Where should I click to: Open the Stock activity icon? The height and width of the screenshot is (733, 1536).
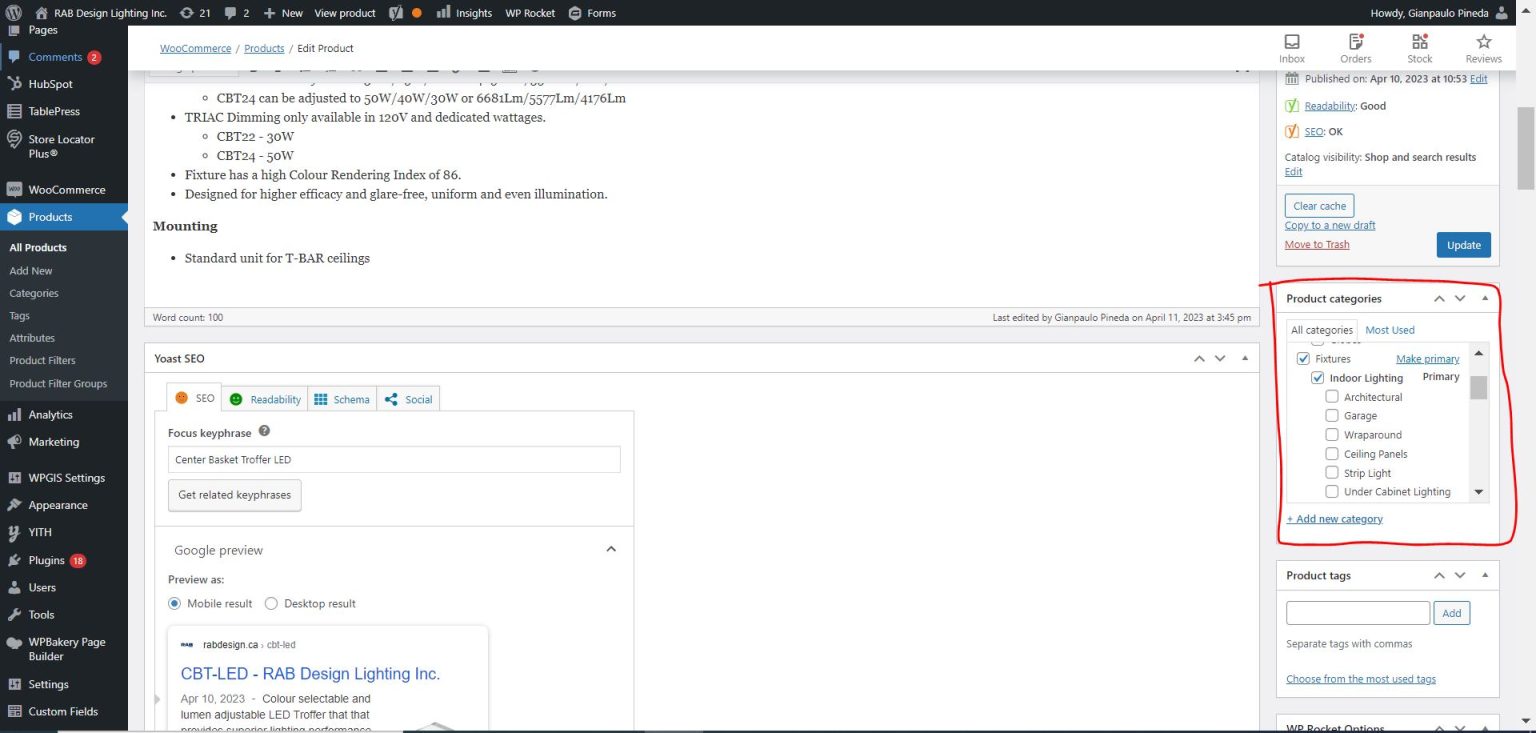tap(1420, 42)
